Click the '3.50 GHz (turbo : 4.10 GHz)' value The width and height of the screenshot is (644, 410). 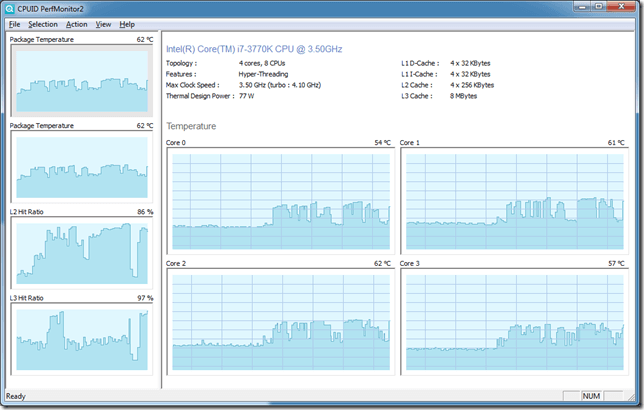click(x=280, y=85)
